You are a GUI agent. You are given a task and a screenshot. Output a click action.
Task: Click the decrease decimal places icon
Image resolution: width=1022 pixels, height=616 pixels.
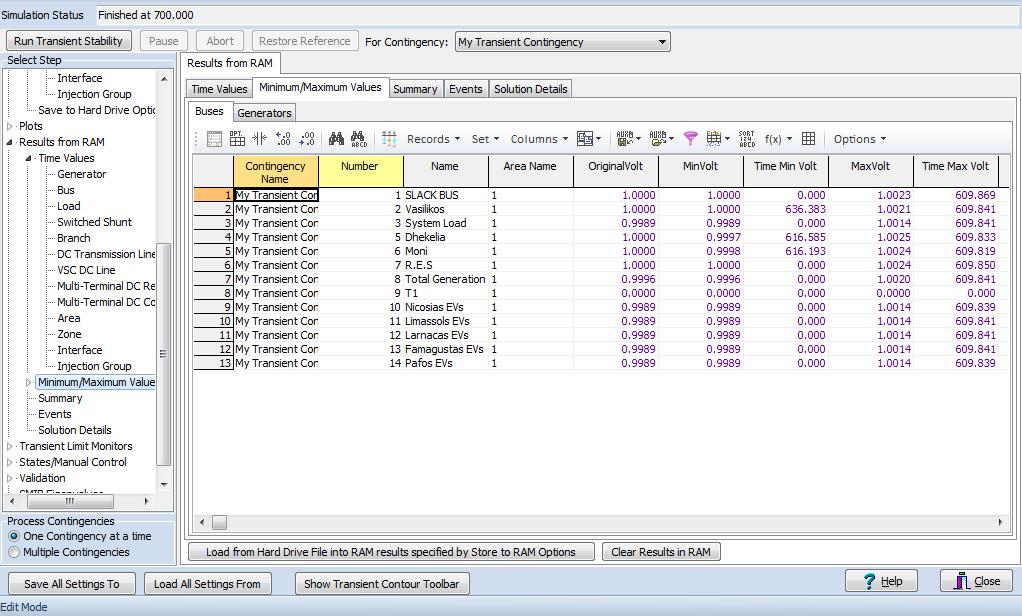pos(307,139)
